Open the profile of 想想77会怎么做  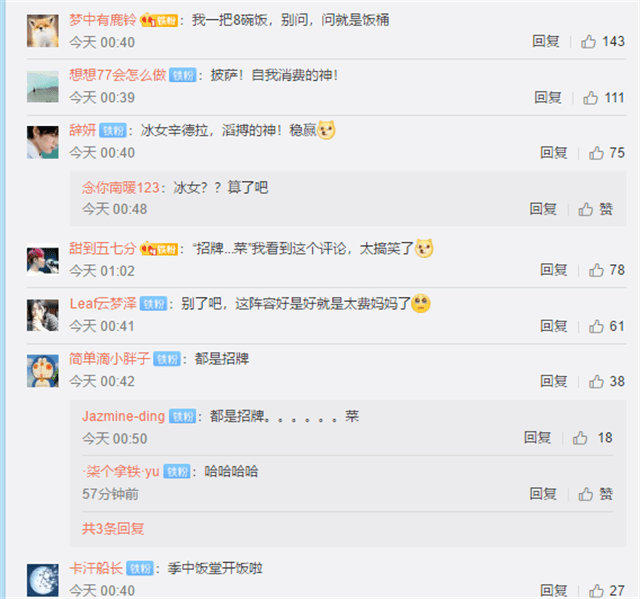[118, 75]
